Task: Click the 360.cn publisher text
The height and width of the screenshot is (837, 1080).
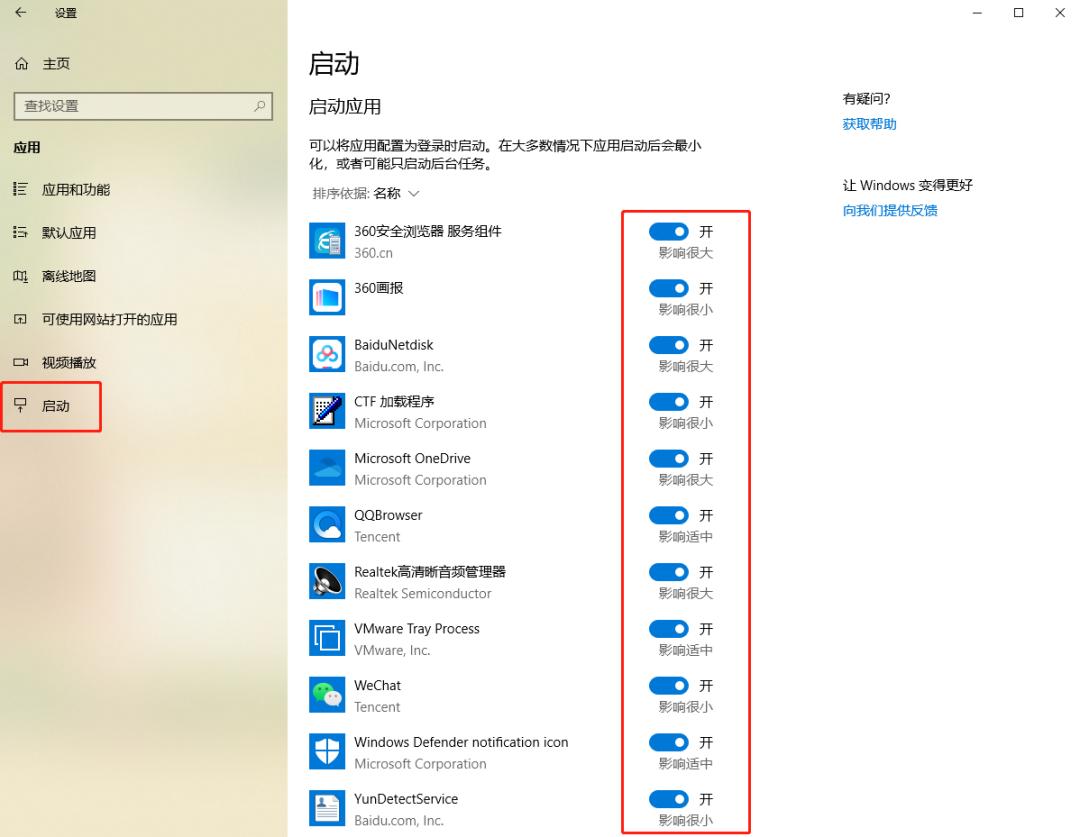Action: point(373,253)
